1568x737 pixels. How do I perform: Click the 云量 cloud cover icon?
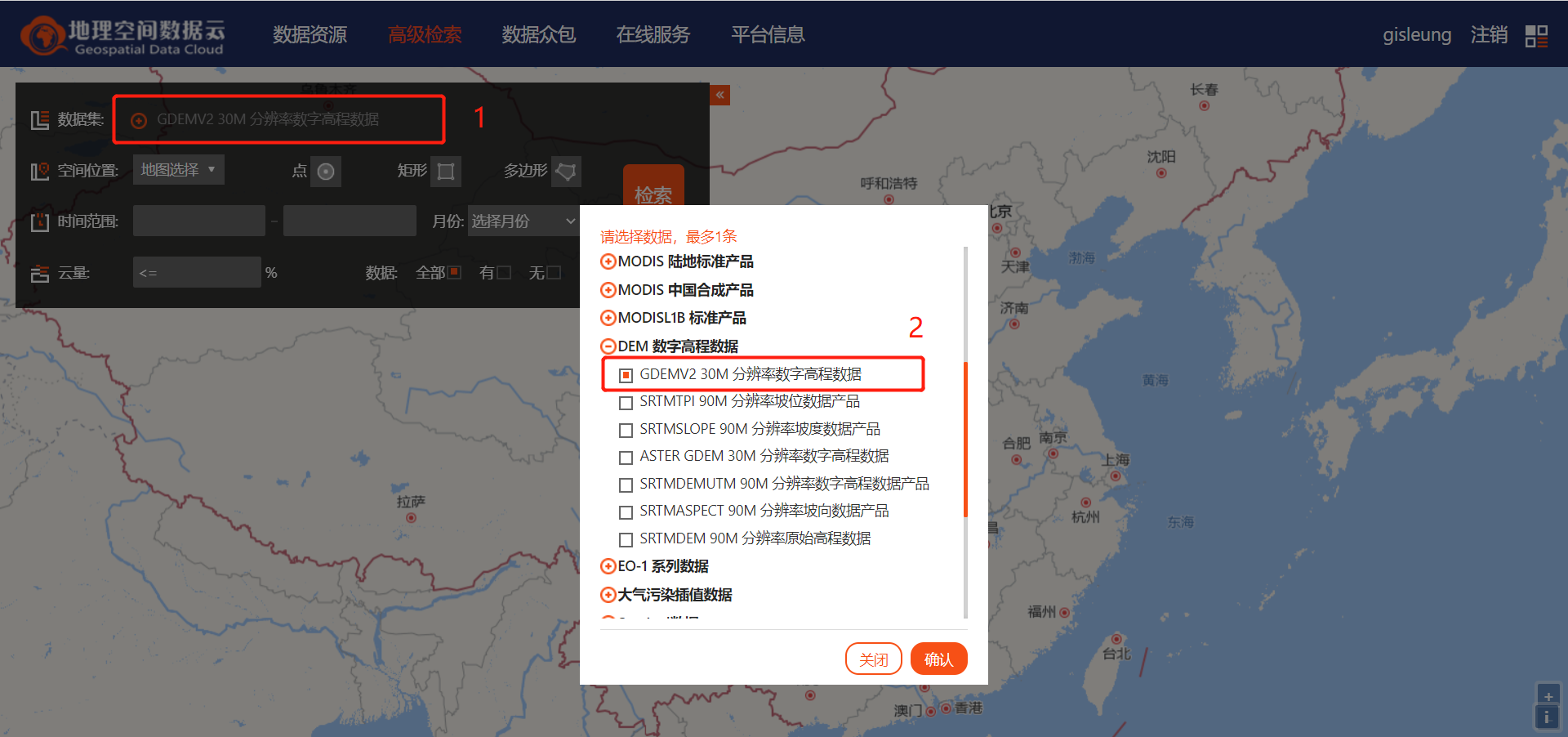tap(39, 272)
